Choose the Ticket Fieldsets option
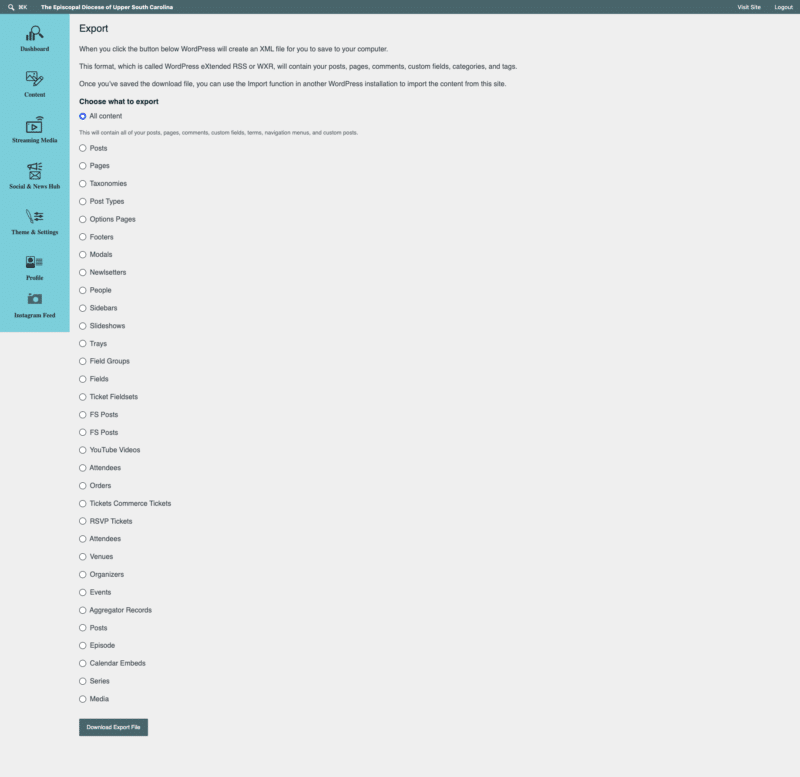The height and width of the screenshot is (777, 800). coord(83,397)
